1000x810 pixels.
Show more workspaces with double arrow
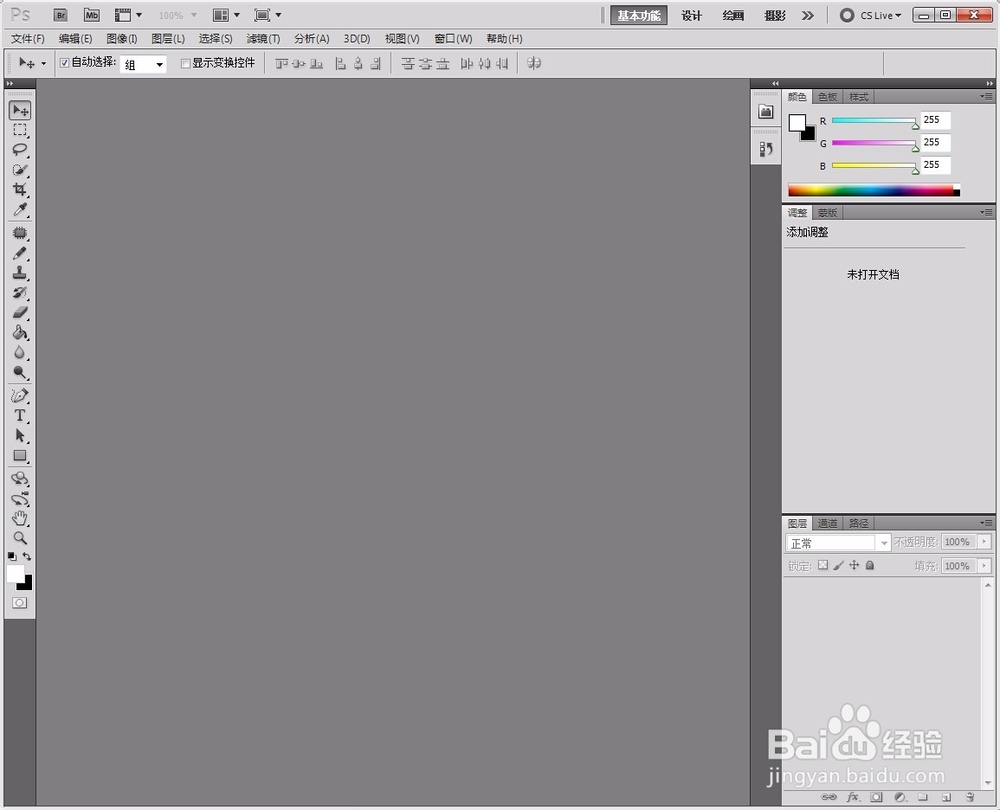pyautogui.click(x=808, y=15)
